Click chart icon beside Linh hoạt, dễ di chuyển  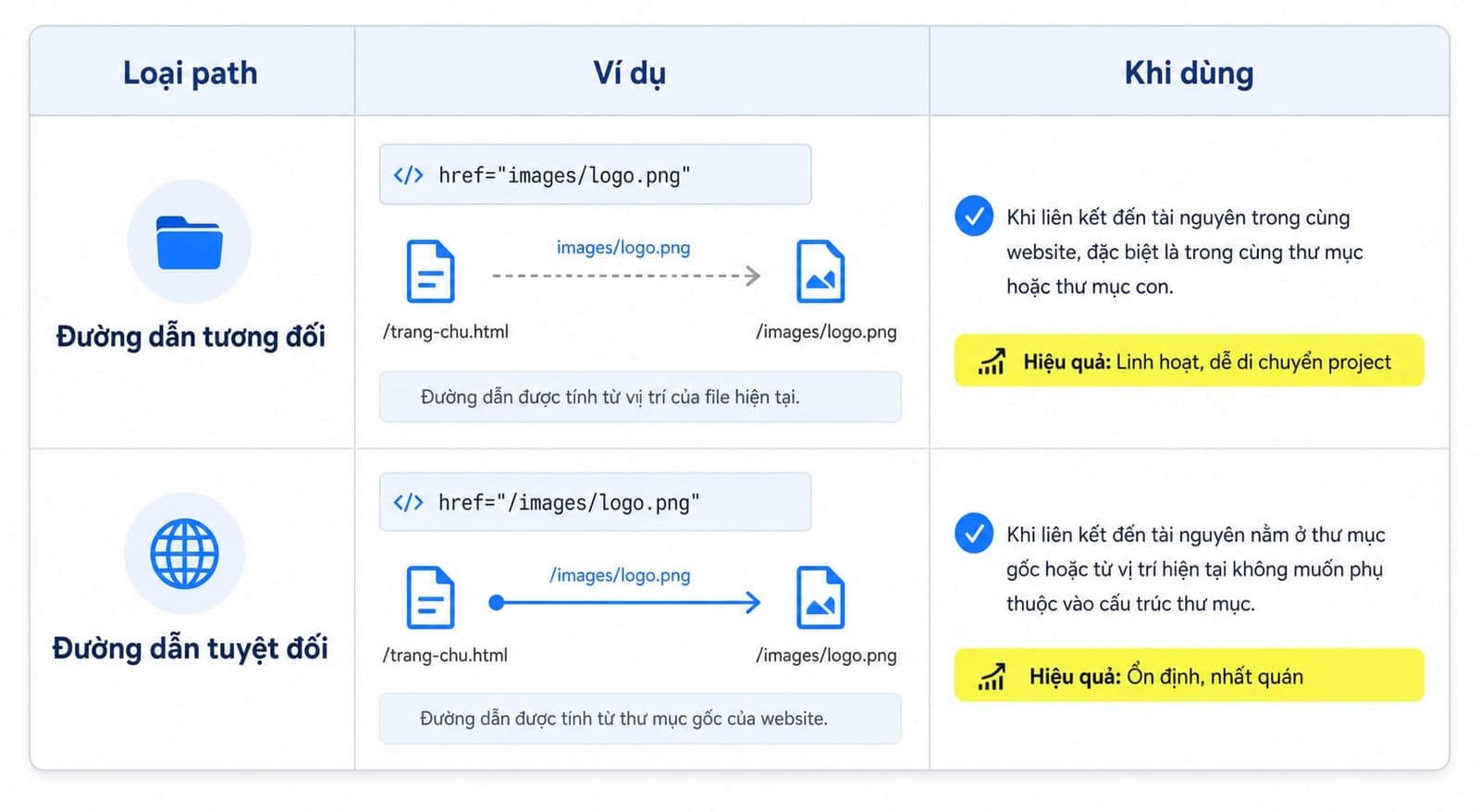click(x=992, y=362)
